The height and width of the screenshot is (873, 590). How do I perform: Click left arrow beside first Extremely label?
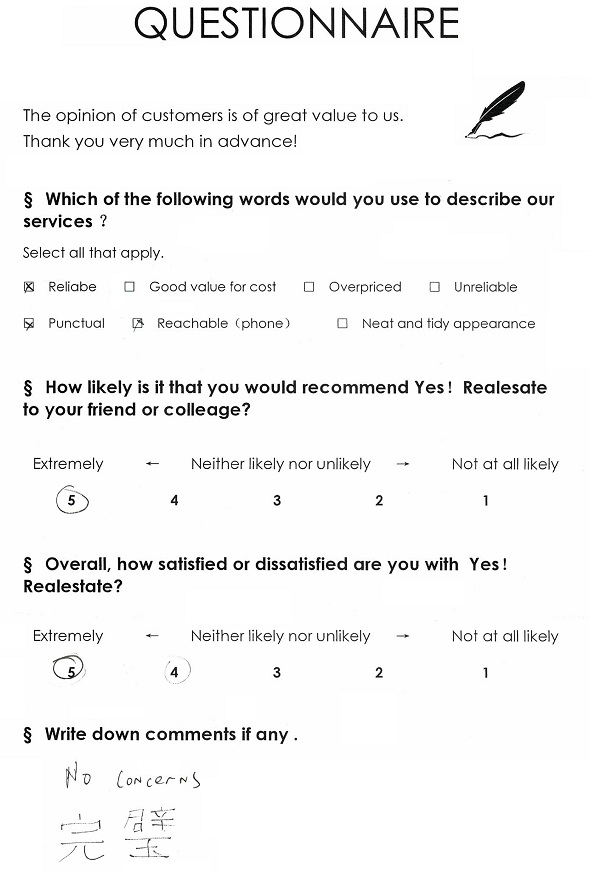[152, 464]
